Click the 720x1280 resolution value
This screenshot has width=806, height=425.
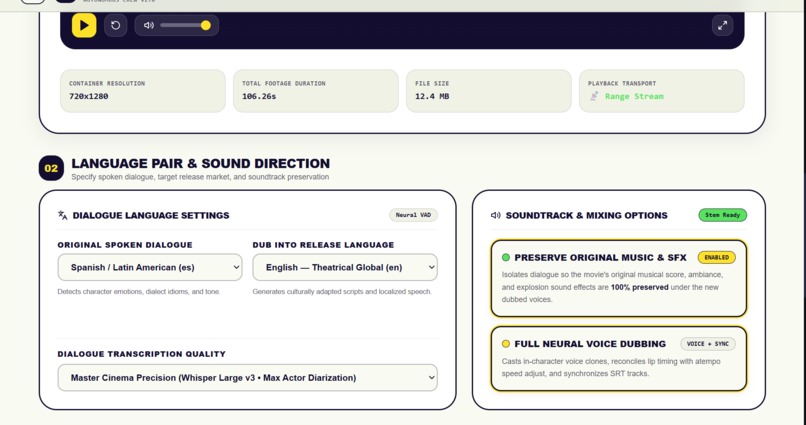88,96
